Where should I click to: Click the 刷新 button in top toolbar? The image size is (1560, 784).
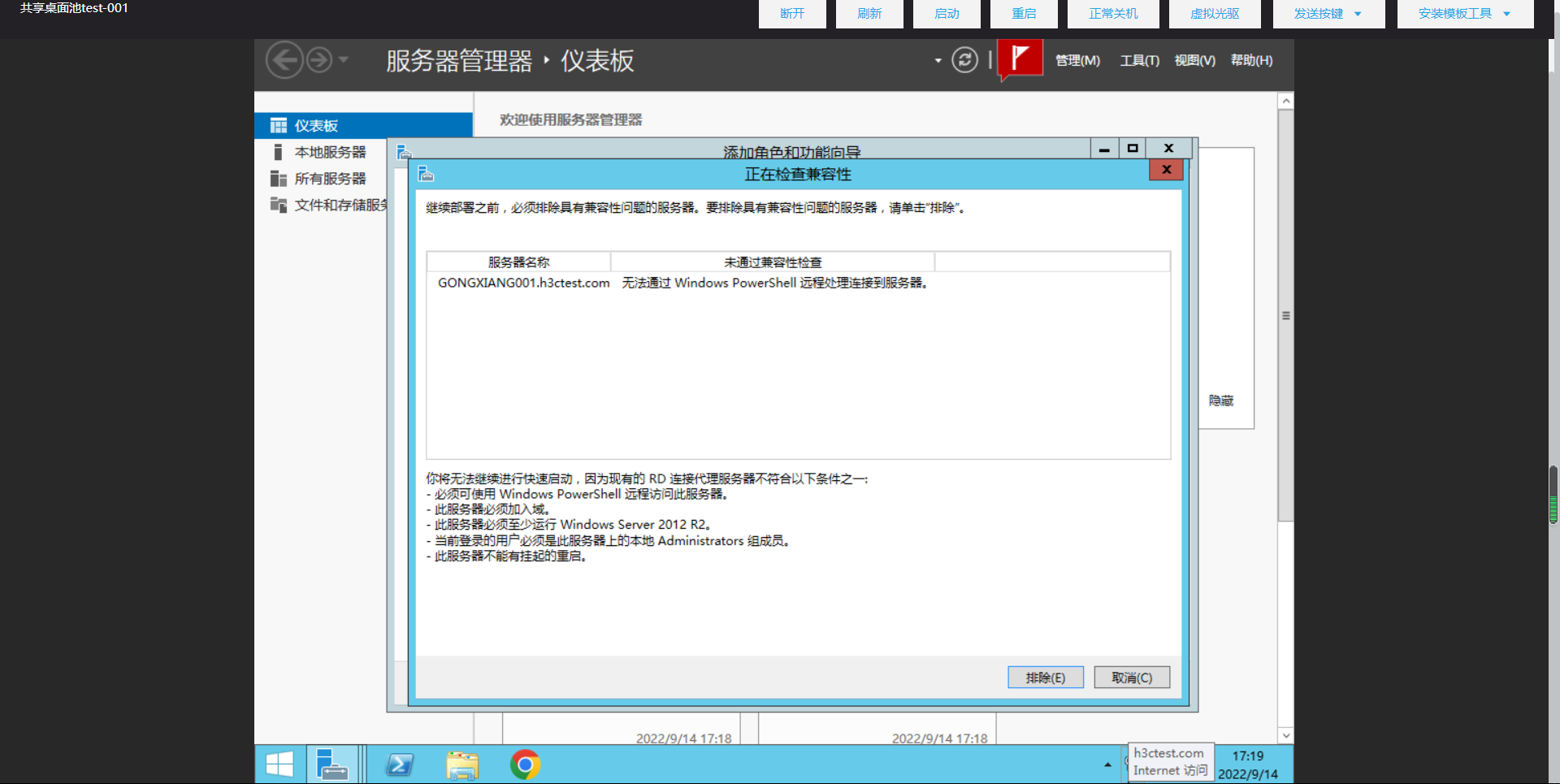869,14
